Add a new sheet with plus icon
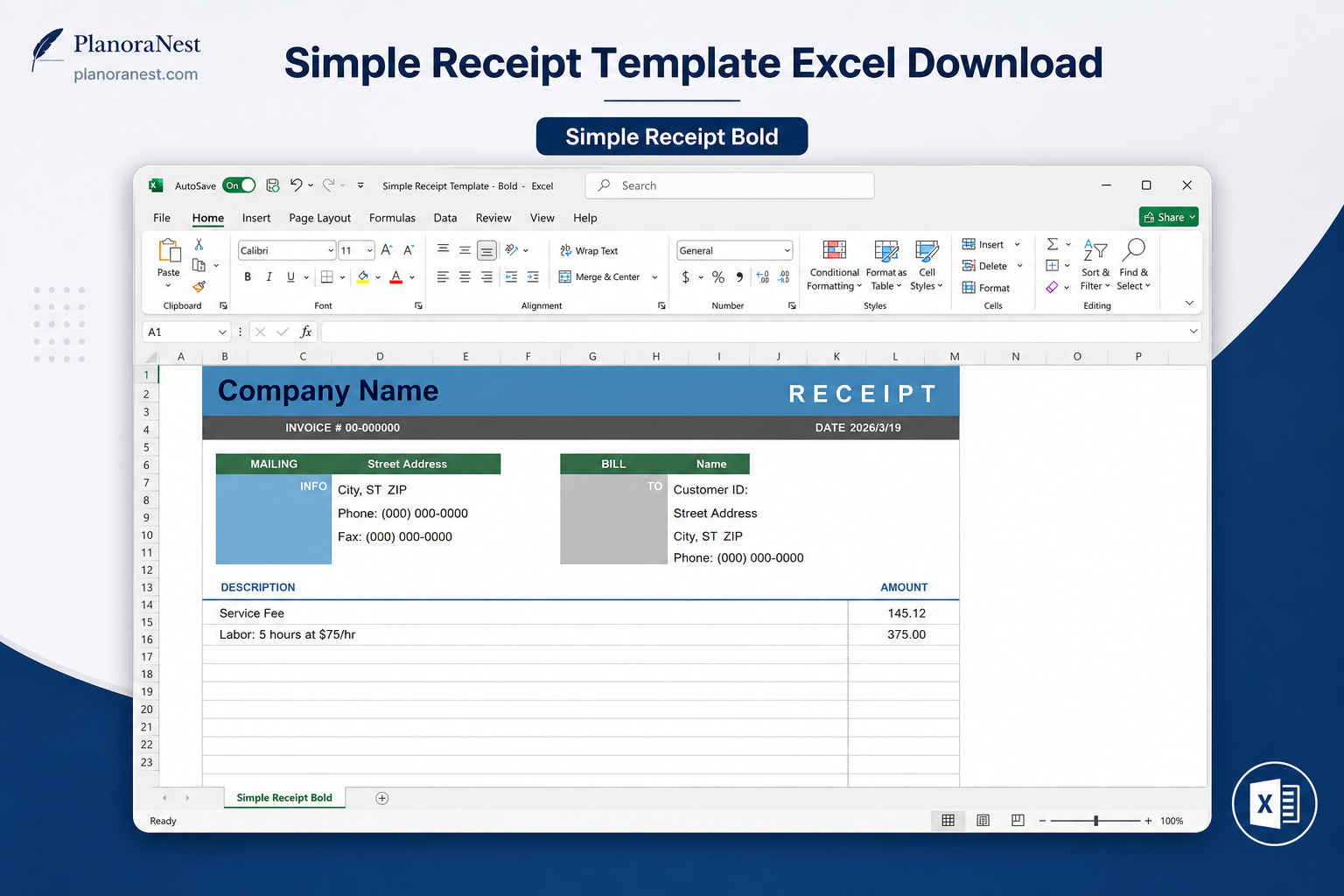This screenshot has width=1344, height=896. (x=382, y=798)
